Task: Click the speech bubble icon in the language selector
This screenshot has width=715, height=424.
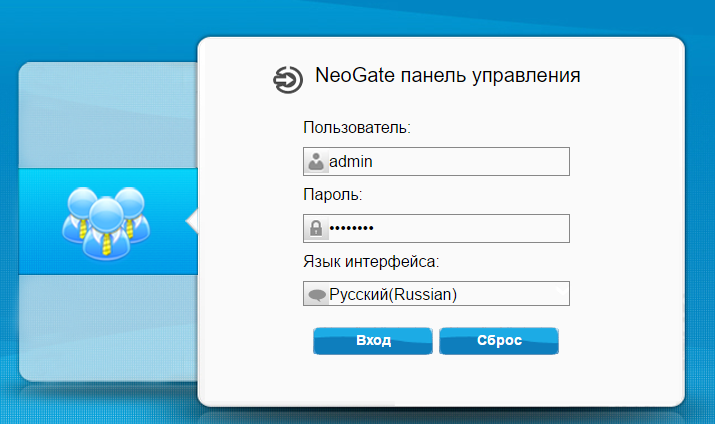Action: pos(316,295)
